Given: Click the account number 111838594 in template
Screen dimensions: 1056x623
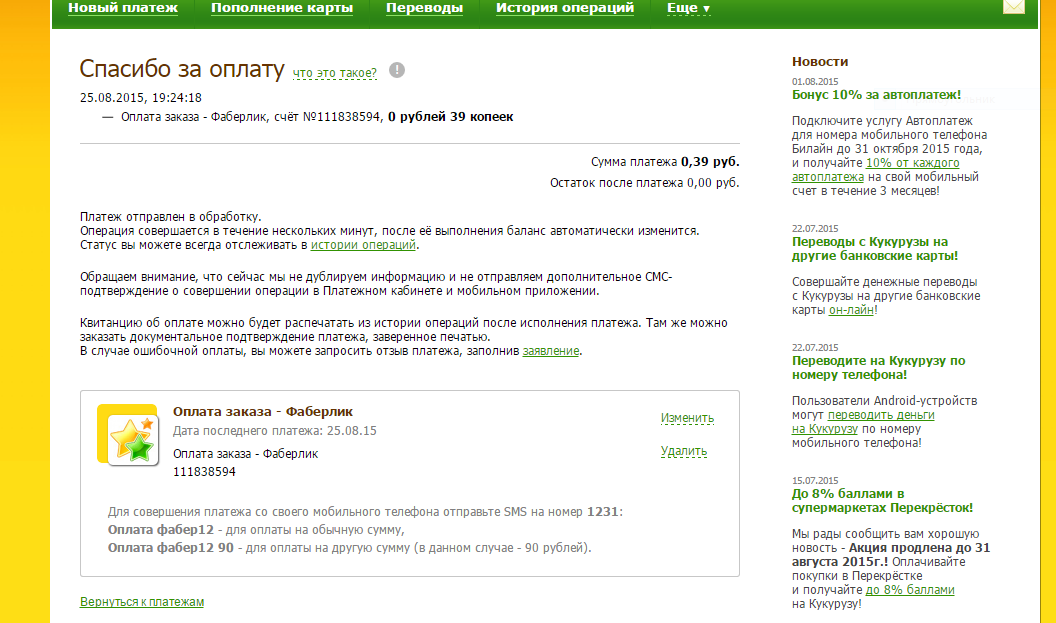Looking at the screenshot, I should coord(204,472).
